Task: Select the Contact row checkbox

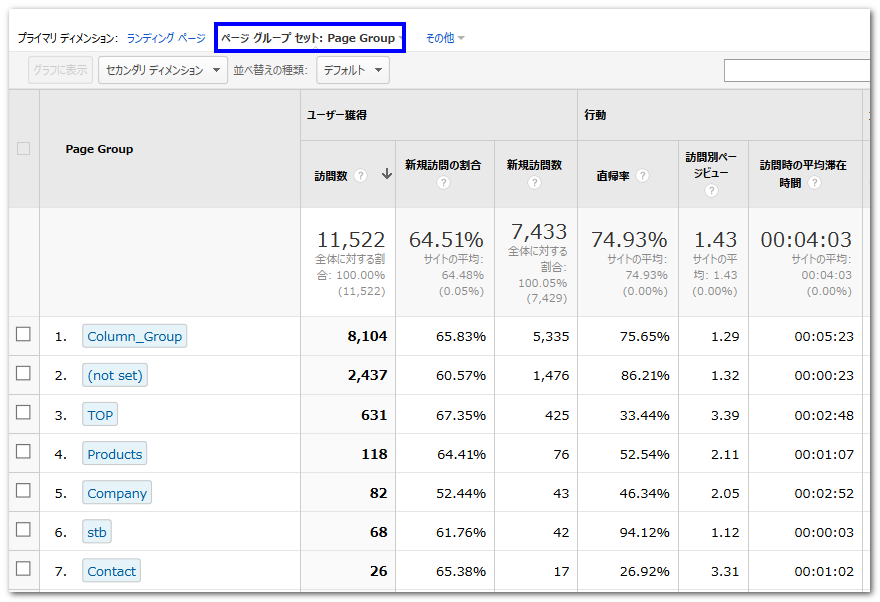Action: [x=23, y=570]
